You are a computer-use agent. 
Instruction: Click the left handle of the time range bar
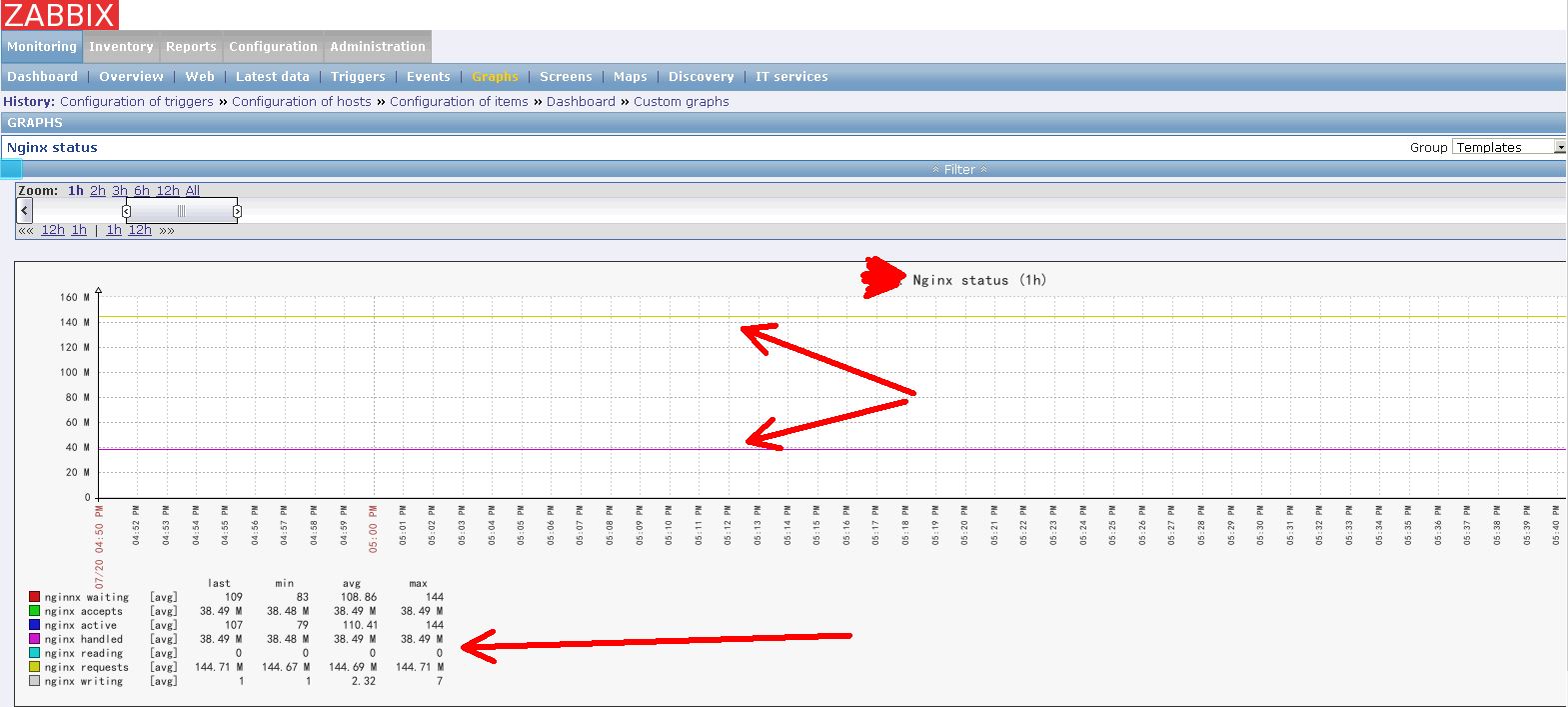(x=126, y=211)
